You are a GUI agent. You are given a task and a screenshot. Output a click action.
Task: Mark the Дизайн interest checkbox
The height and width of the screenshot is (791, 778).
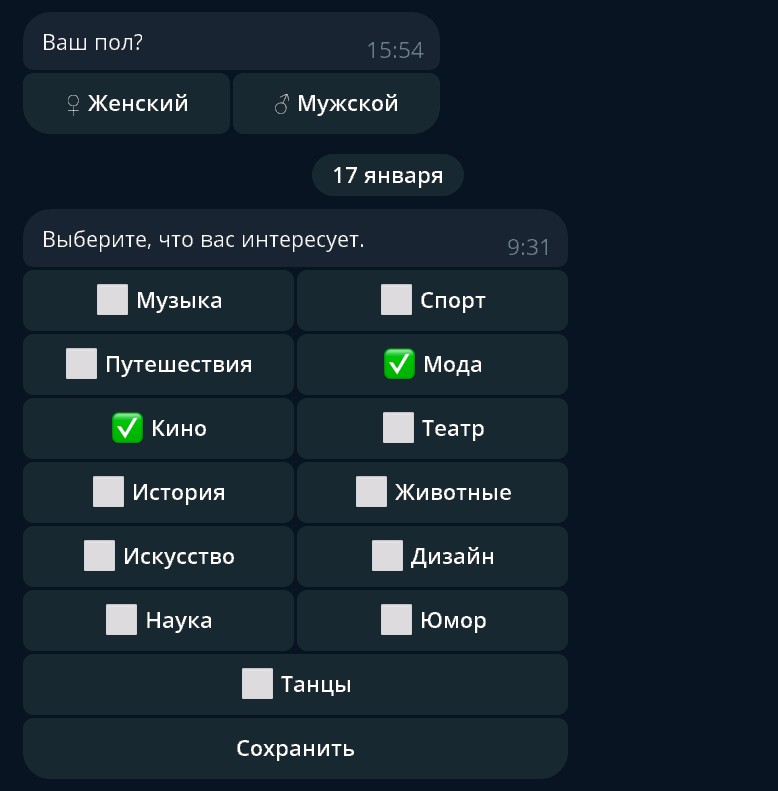[x=388, y=556]
